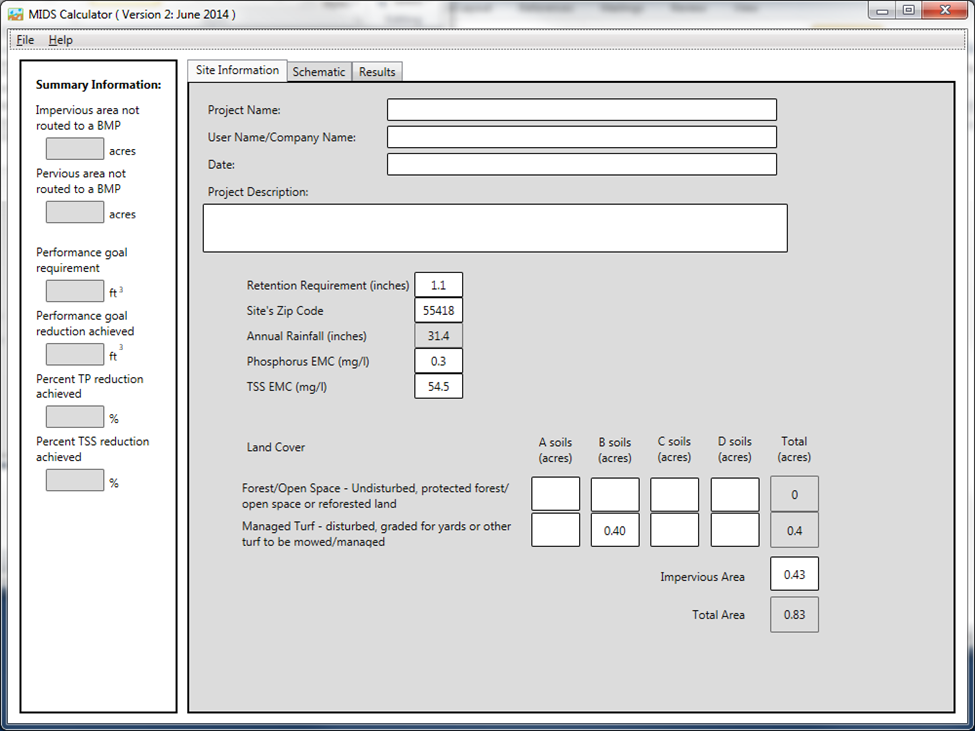The image size is (975, 731).
Task: Open the Help menu
Action: (60, 40)
